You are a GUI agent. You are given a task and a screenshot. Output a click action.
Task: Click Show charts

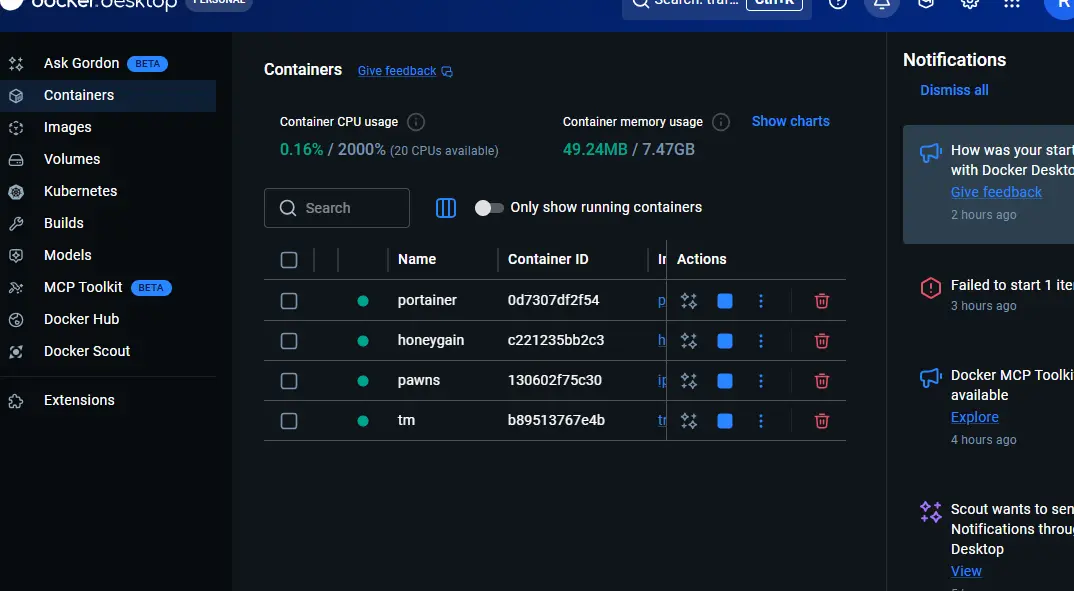(x=790, y=121)
